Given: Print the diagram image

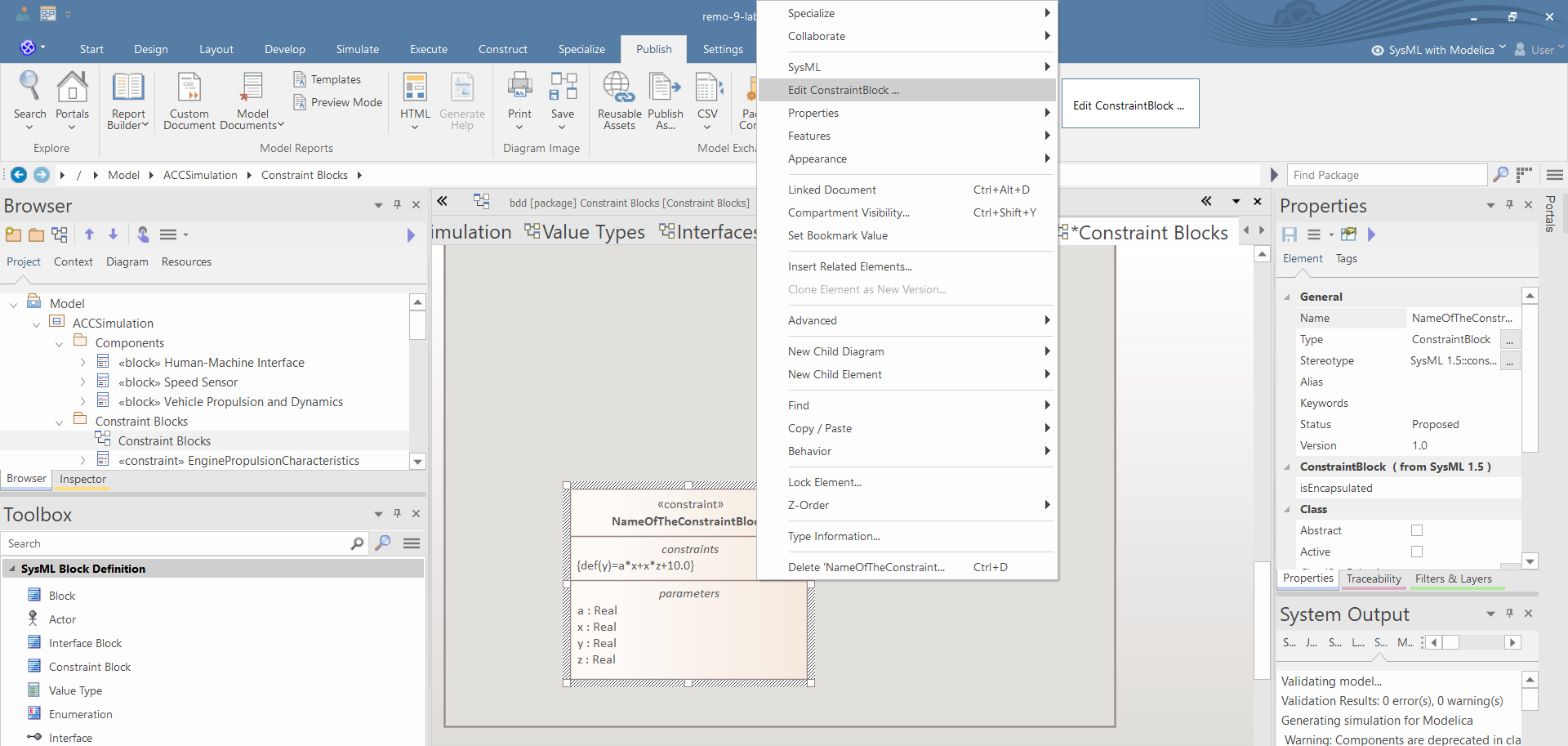Looking at the screenshot, I should [519, 100].
